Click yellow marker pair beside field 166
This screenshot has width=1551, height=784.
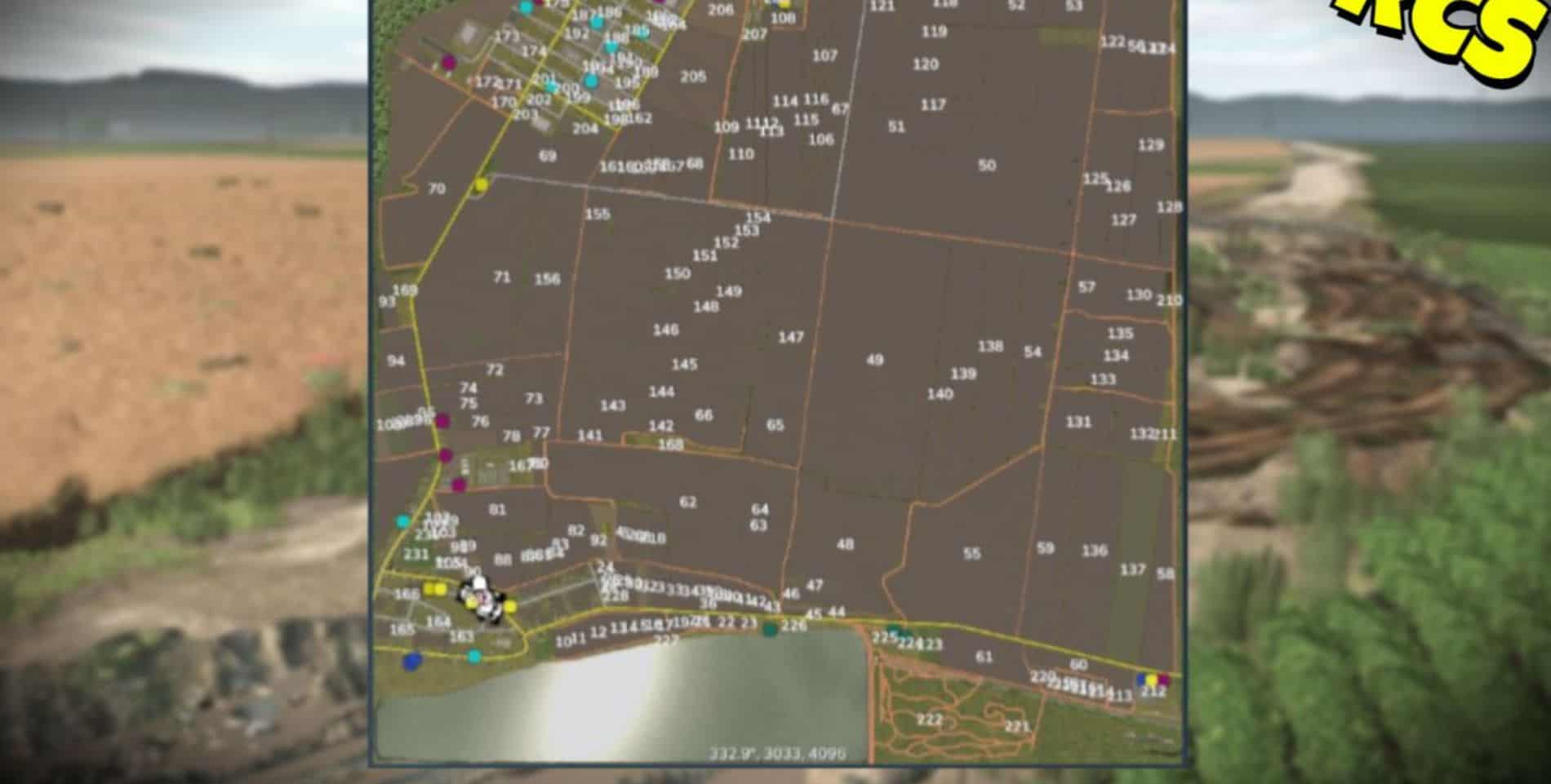[x=434, y=589]
